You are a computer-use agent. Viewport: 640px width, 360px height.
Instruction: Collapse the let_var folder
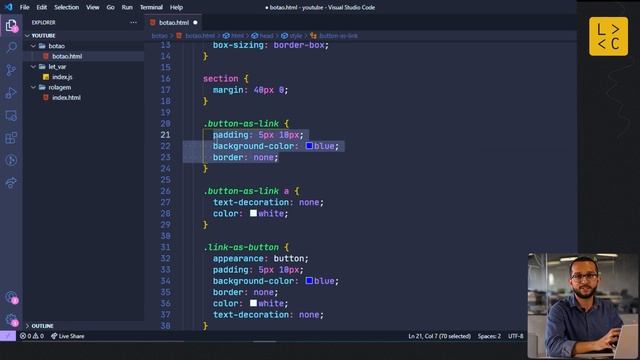point(33,67)
